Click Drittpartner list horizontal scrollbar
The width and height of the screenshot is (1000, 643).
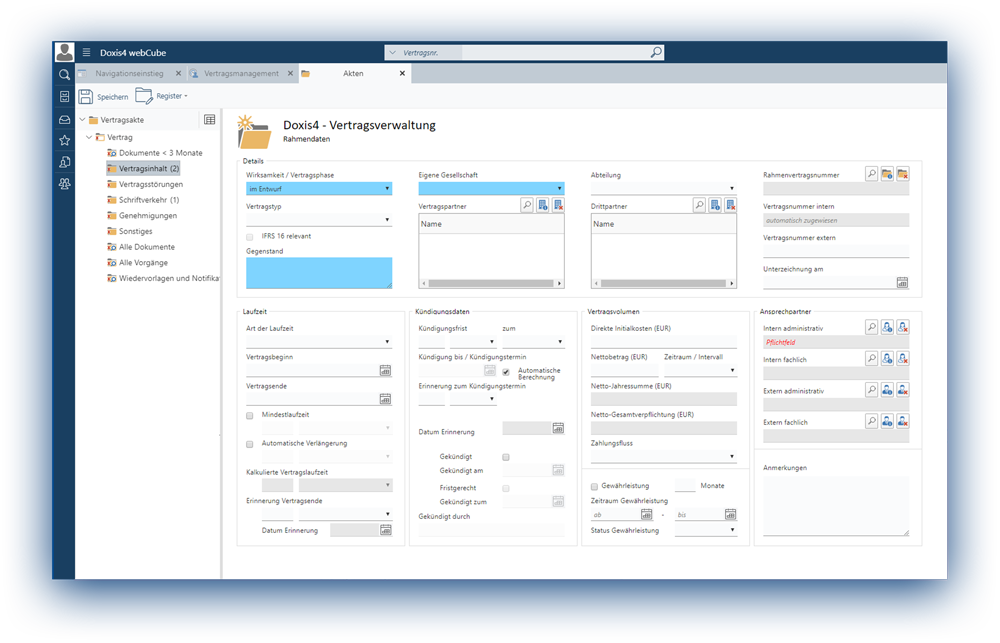point(663,283)
